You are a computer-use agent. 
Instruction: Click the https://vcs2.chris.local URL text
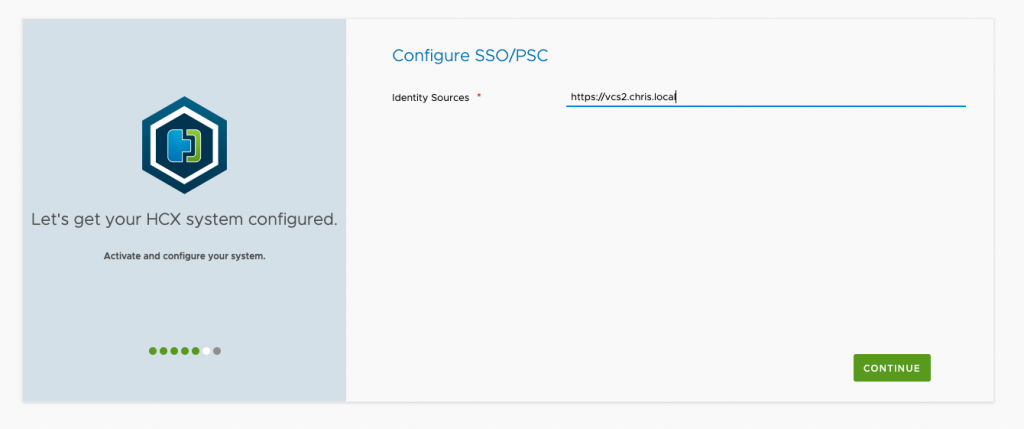[623, 97]
